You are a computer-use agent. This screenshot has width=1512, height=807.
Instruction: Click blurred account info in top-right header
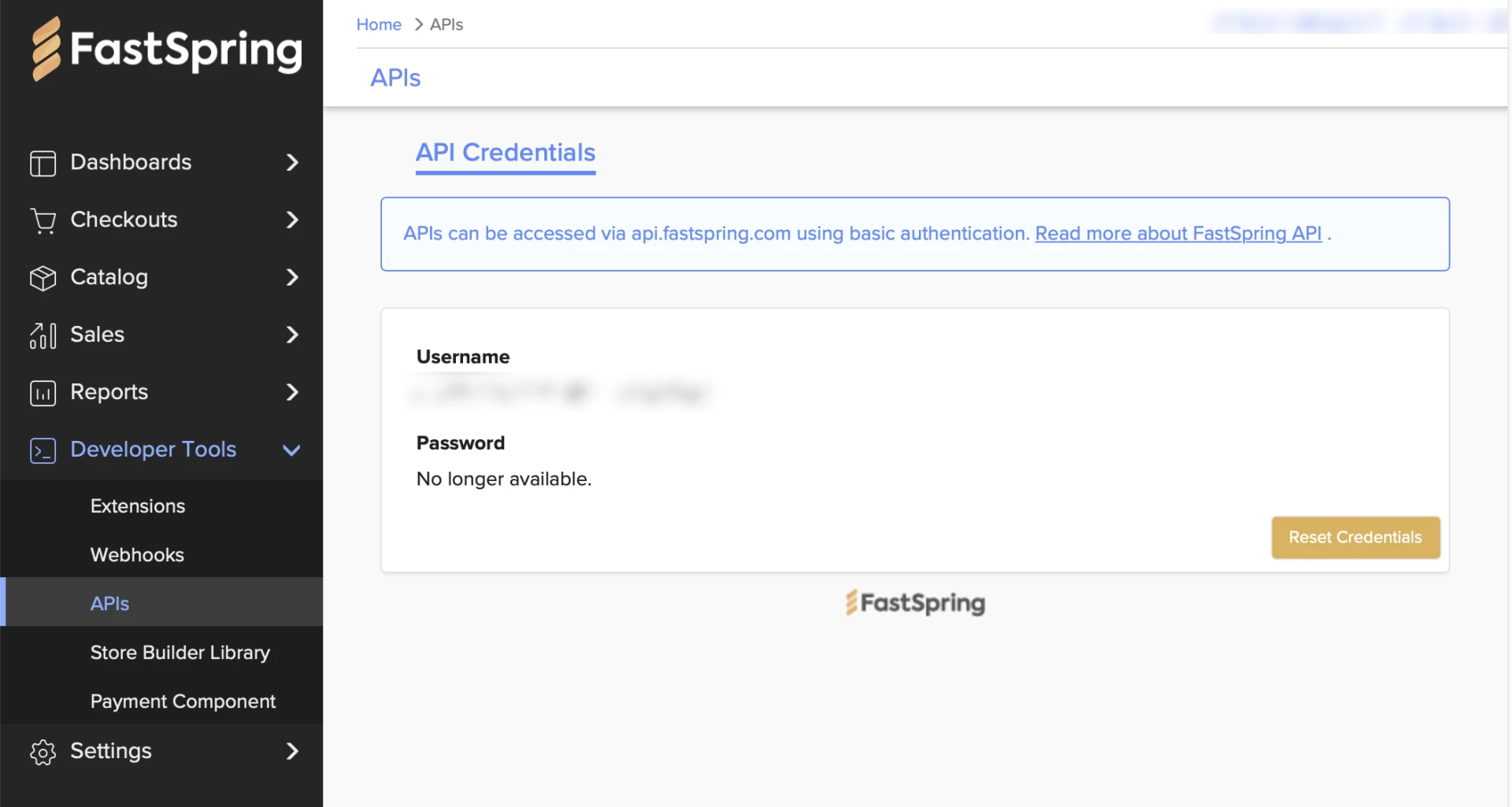[1359, 23]
